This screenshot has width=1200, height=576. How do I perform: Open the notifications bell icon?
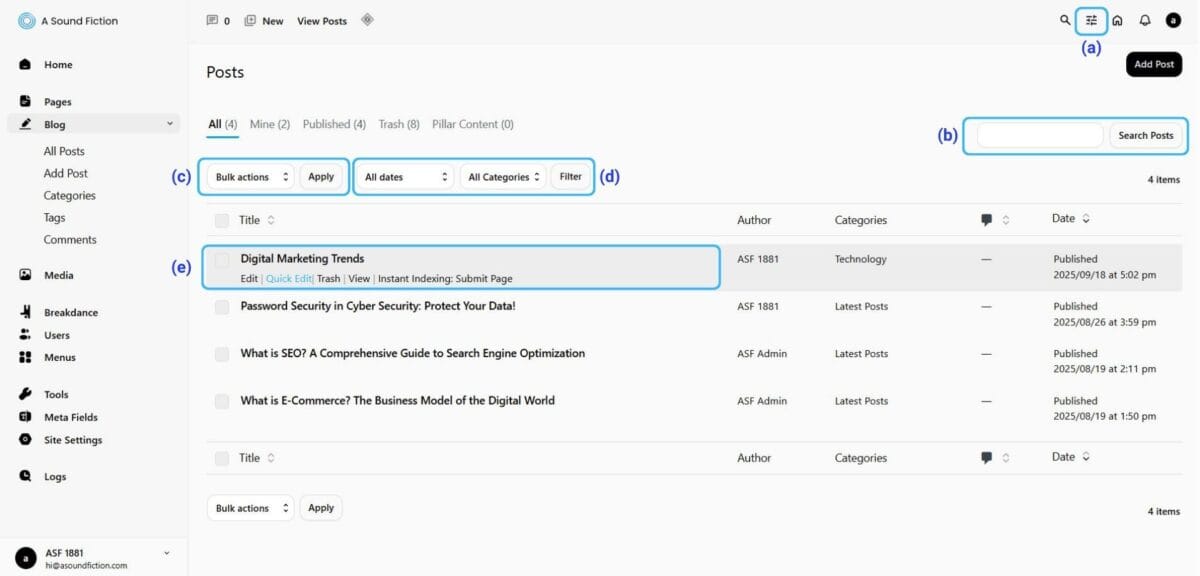click(x=1145, y=20)
